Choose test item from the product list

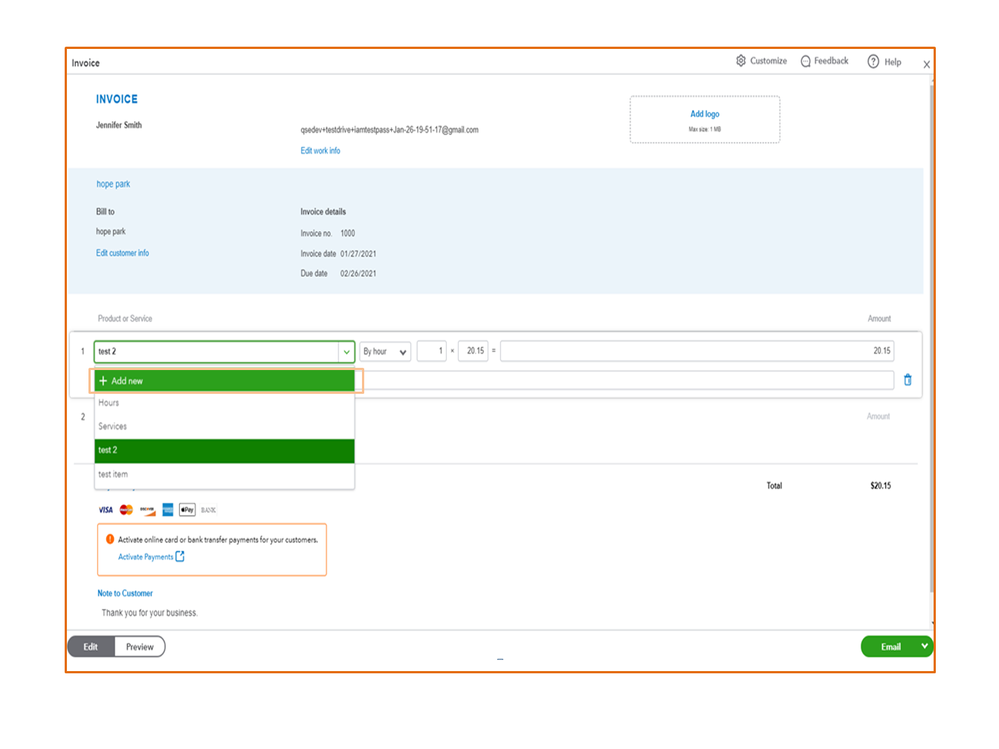tap(224, 474)
